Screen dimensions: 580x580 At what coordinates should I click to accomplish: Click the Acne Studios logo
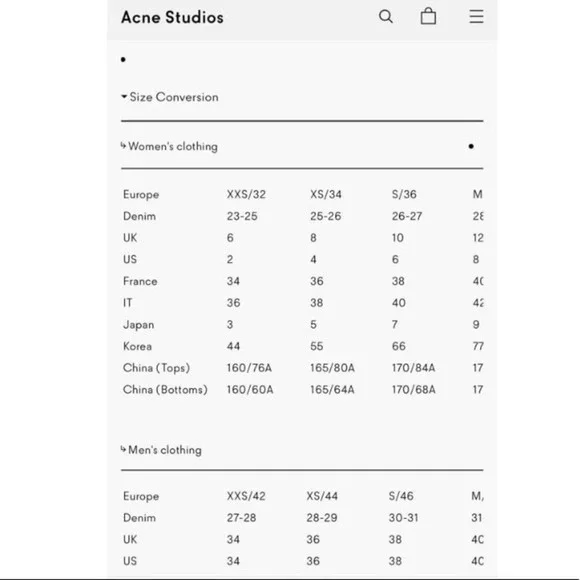[x=172, y=17]
